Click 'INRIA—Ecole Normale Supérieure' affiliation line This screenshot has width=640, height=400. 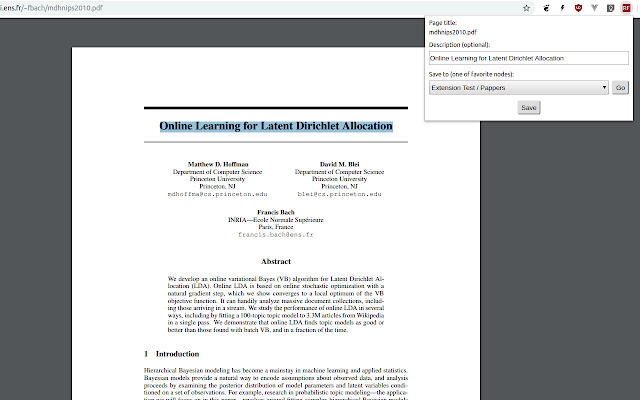click(x=276, y=220)
